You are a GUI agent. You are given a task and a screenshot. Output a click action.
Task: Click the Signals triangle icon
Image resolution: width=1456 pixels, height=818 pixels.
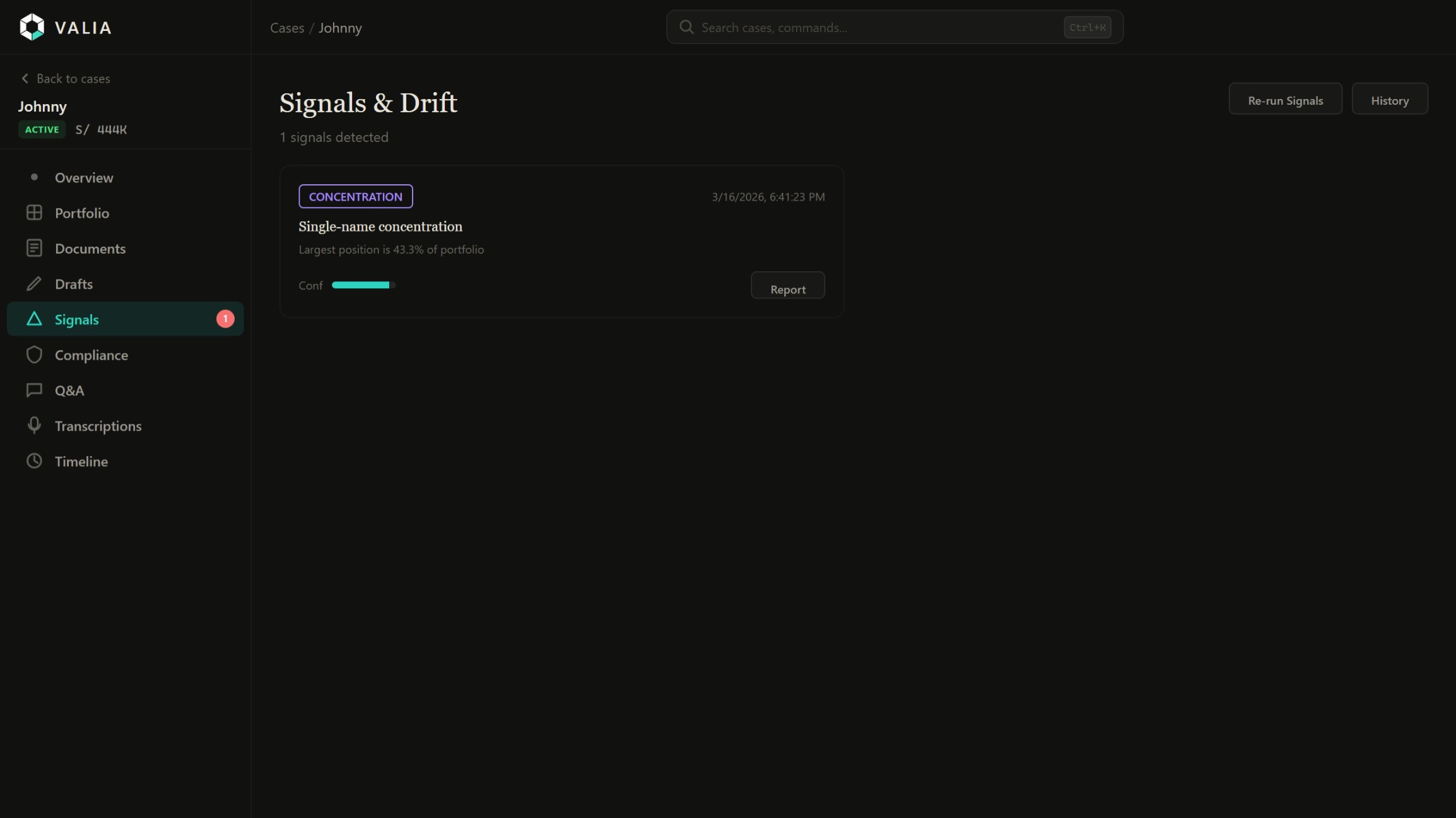pyautogui.click(x=34, y=319)
